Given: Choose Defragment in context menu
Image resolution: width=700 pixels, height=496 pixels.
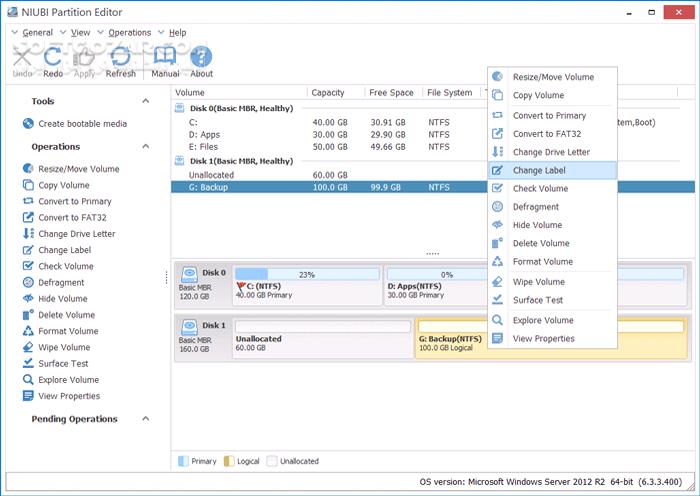Looking at the screenshot, I should [x=553, y=207].
